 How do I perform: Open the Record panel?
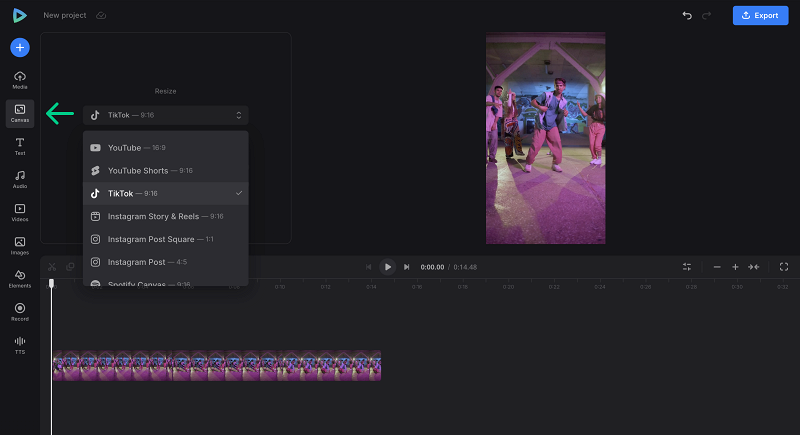point(20,312)
